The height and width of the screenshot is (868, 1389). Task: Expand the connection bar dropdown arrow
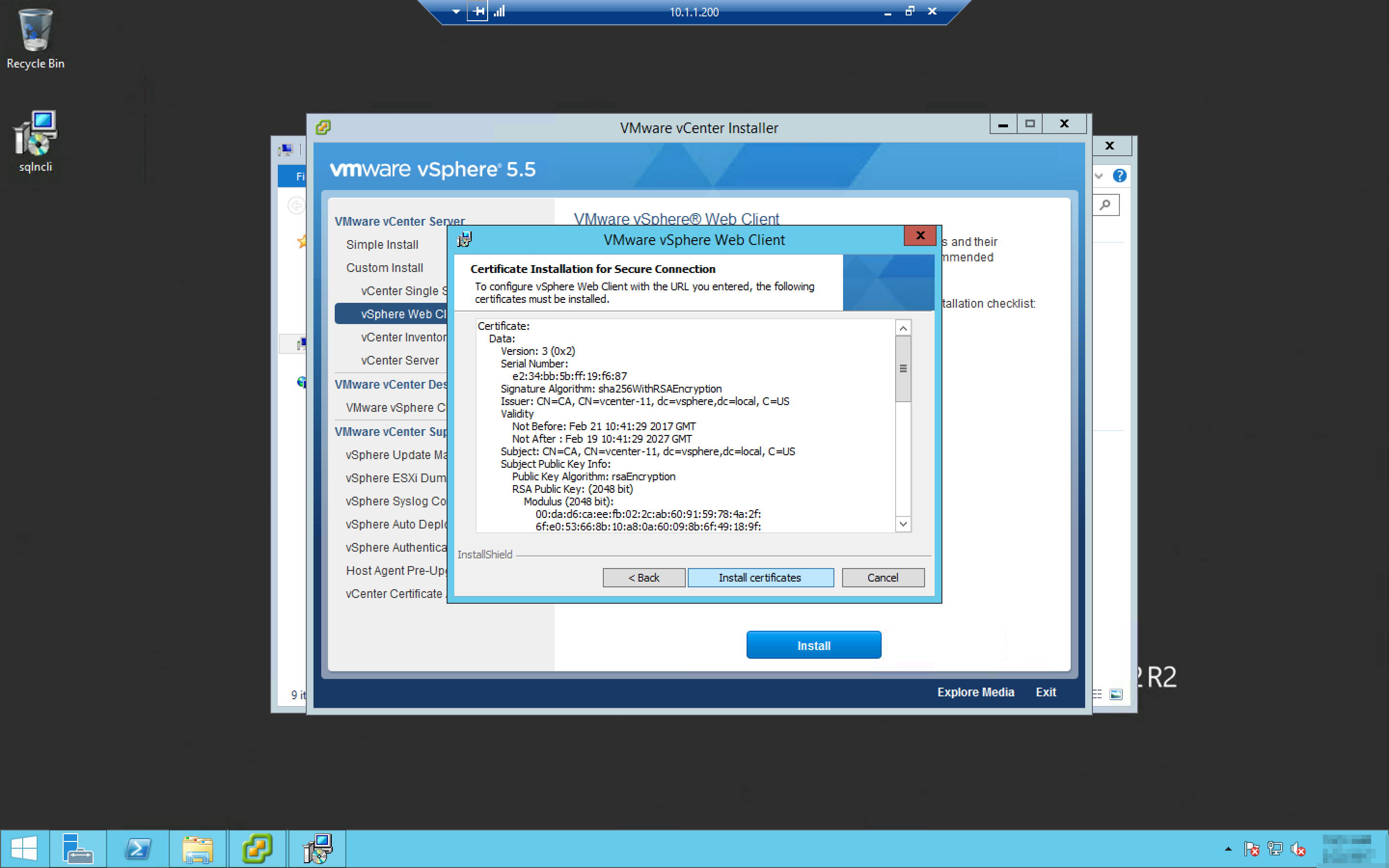click(x=456, y=11)
